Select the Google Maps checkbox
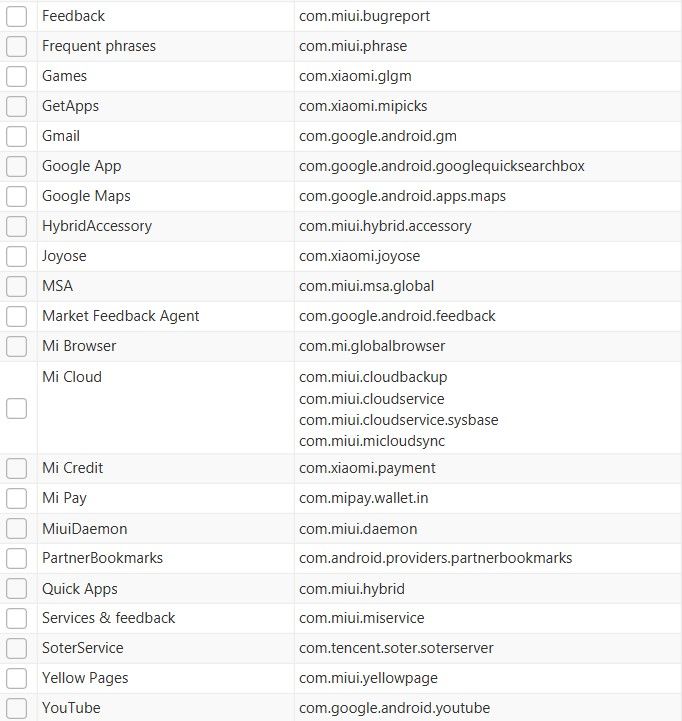The image size is (682, 721). point(17,197)
